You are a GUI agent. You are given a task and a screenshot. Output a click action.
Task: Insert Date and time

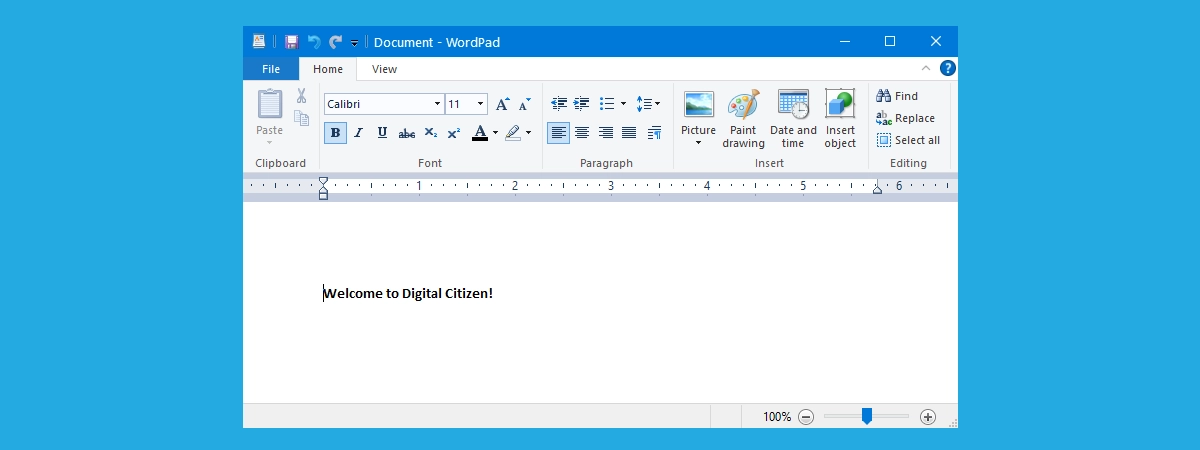point(793,118)
